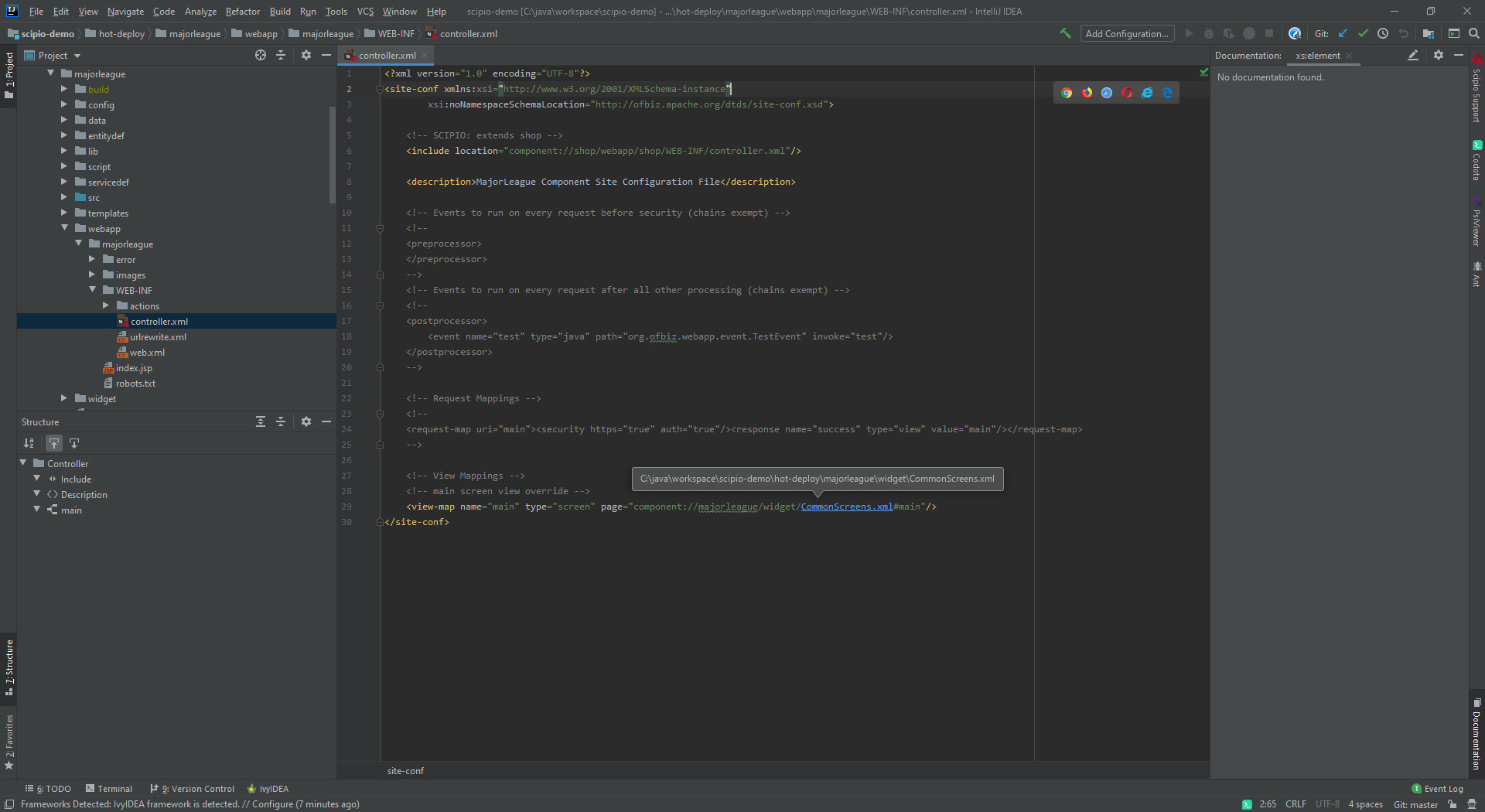The image size is (1485, 812).
Task: Open the Scipio Support side panel
Action: pos(1476,88)
